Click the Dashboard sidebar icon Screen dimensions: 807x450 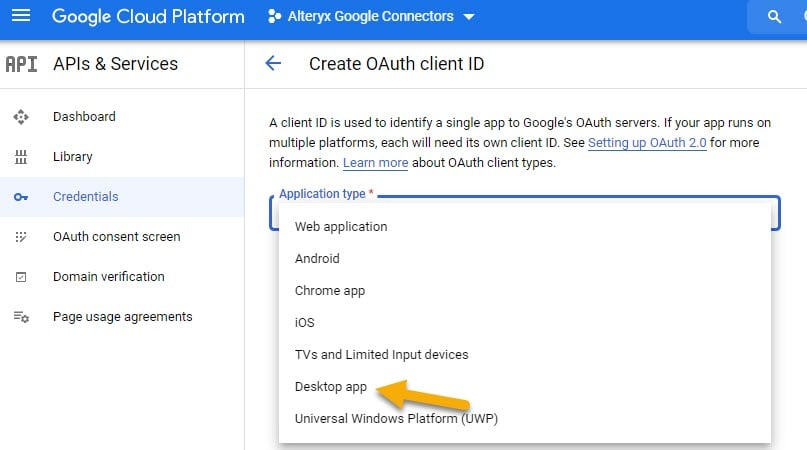[x=21, y=117]
